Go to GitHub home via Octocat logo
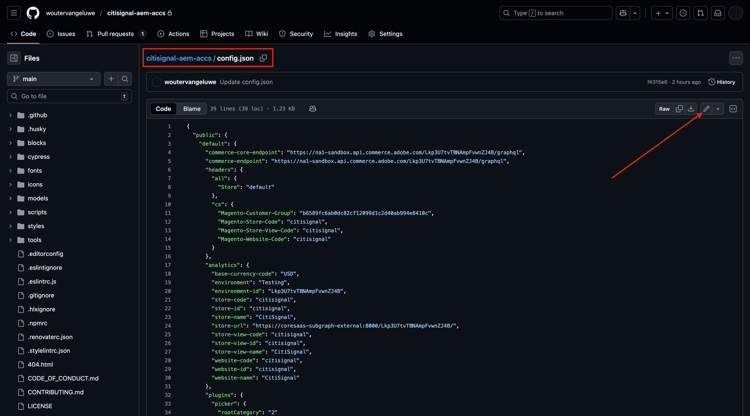 (x=33, y=13)
